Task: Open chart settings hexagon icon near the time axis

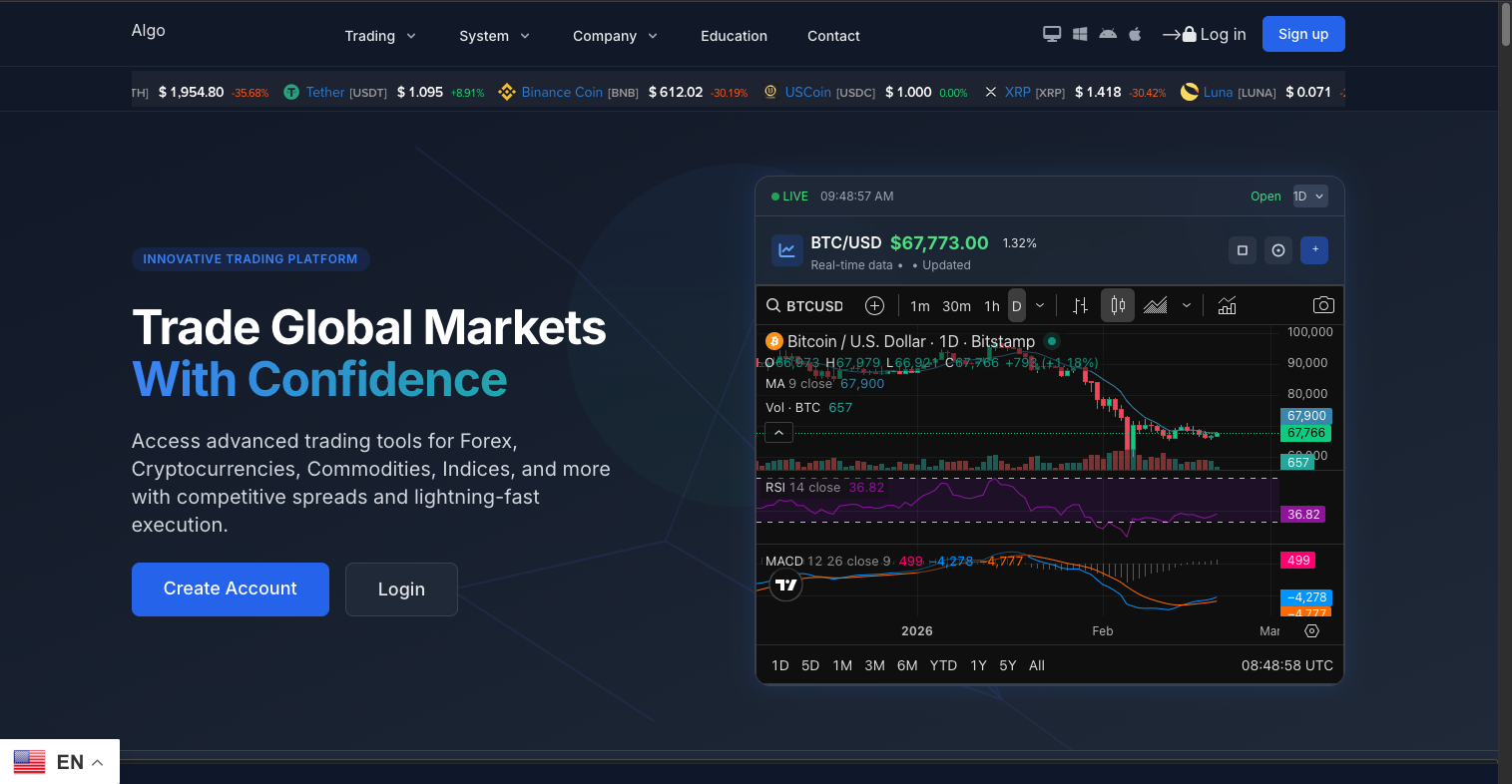Action: [x=1311, y=631]
